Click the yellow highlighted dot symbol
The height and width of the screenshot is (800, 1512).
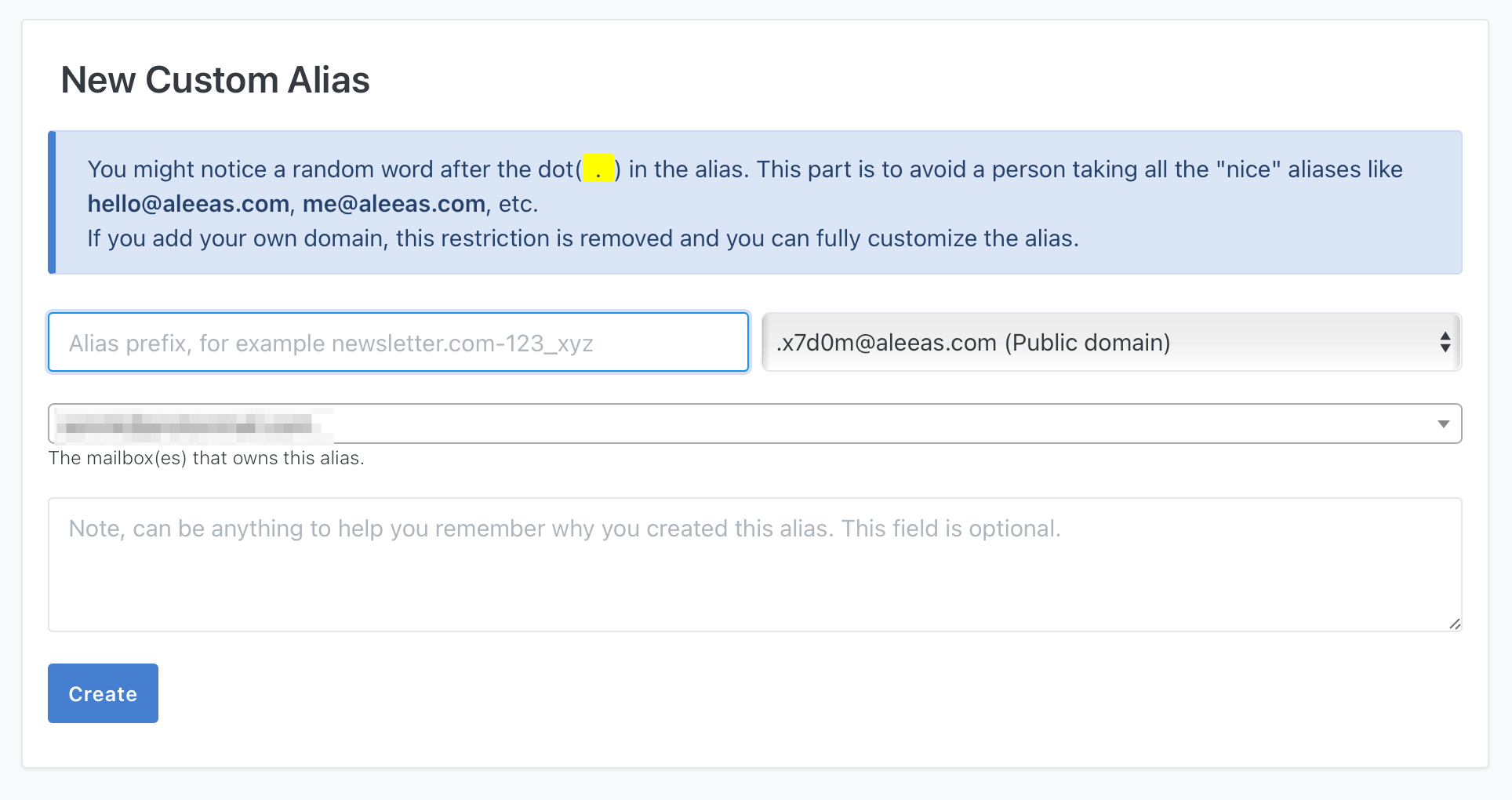(598, 169)
